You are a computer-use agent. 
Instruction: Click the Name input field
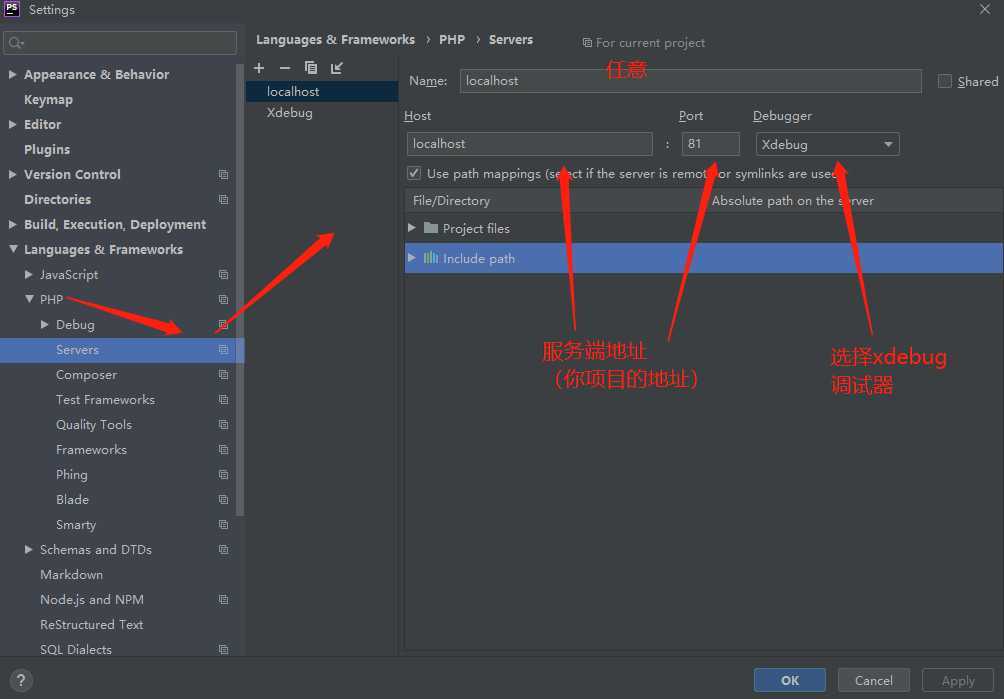click(690, 81)
